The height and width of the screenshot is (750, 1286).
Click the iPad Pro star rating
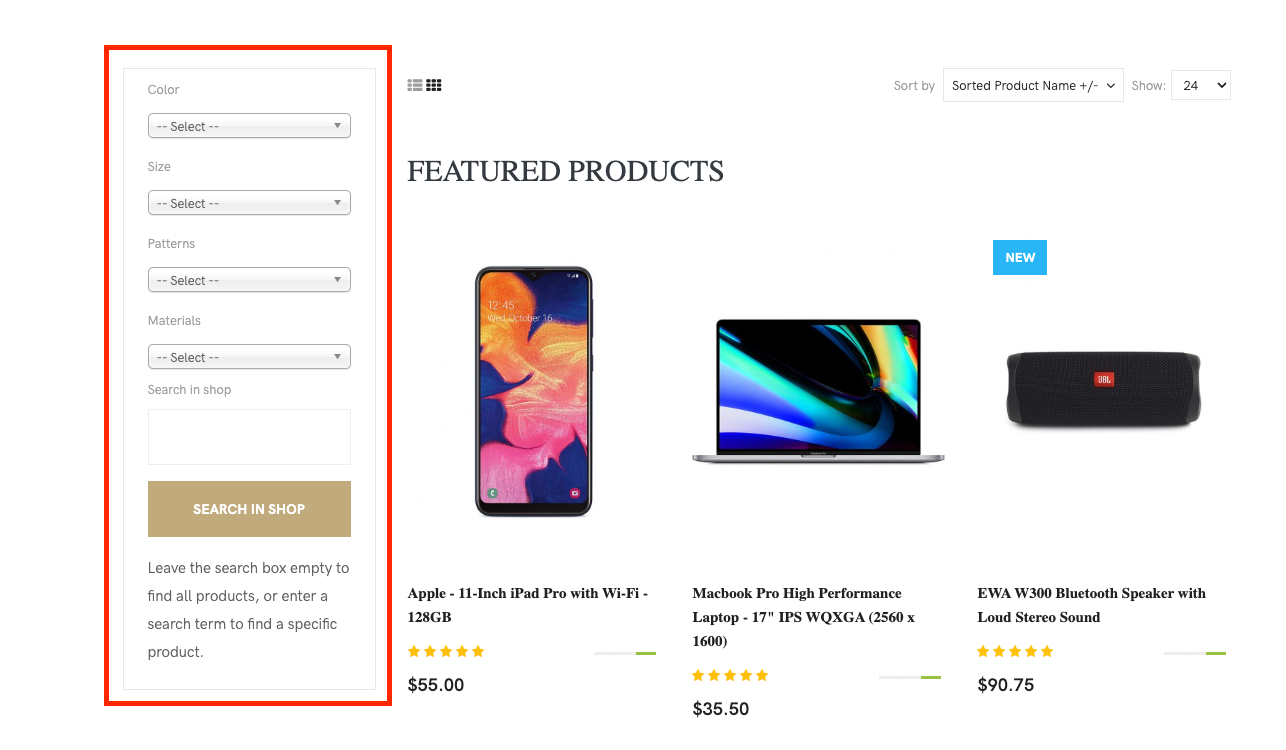pyautogui.click(x=446, y=652)
